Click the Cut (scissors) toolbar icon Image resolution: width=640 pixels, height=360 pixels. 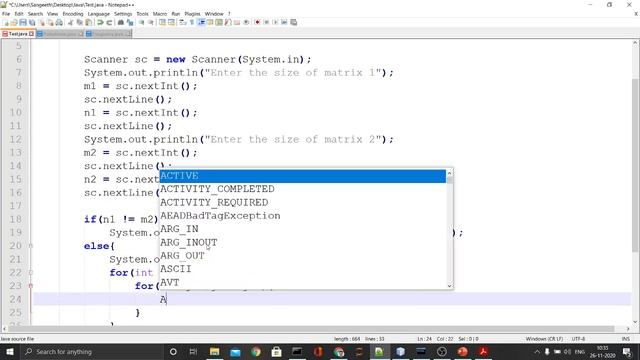70,22
